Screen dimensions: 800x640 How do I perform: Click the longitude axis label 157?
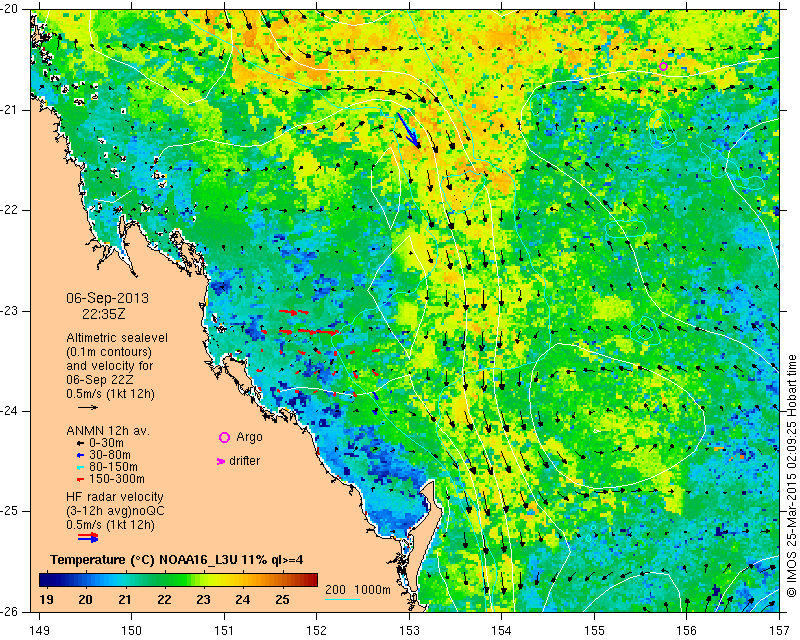tap(779, 632)
